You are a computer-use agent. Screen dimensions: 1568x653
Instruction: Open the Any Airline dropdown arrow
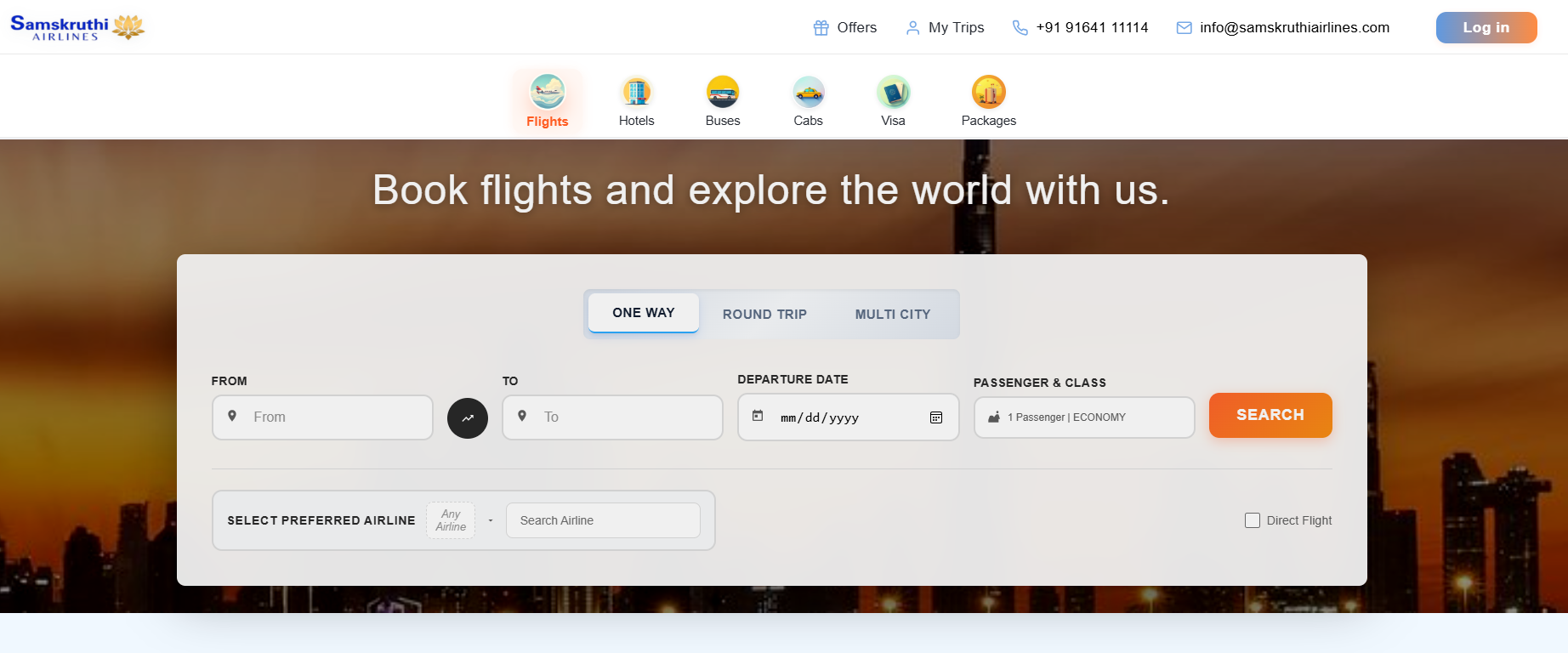pos(491,520)
